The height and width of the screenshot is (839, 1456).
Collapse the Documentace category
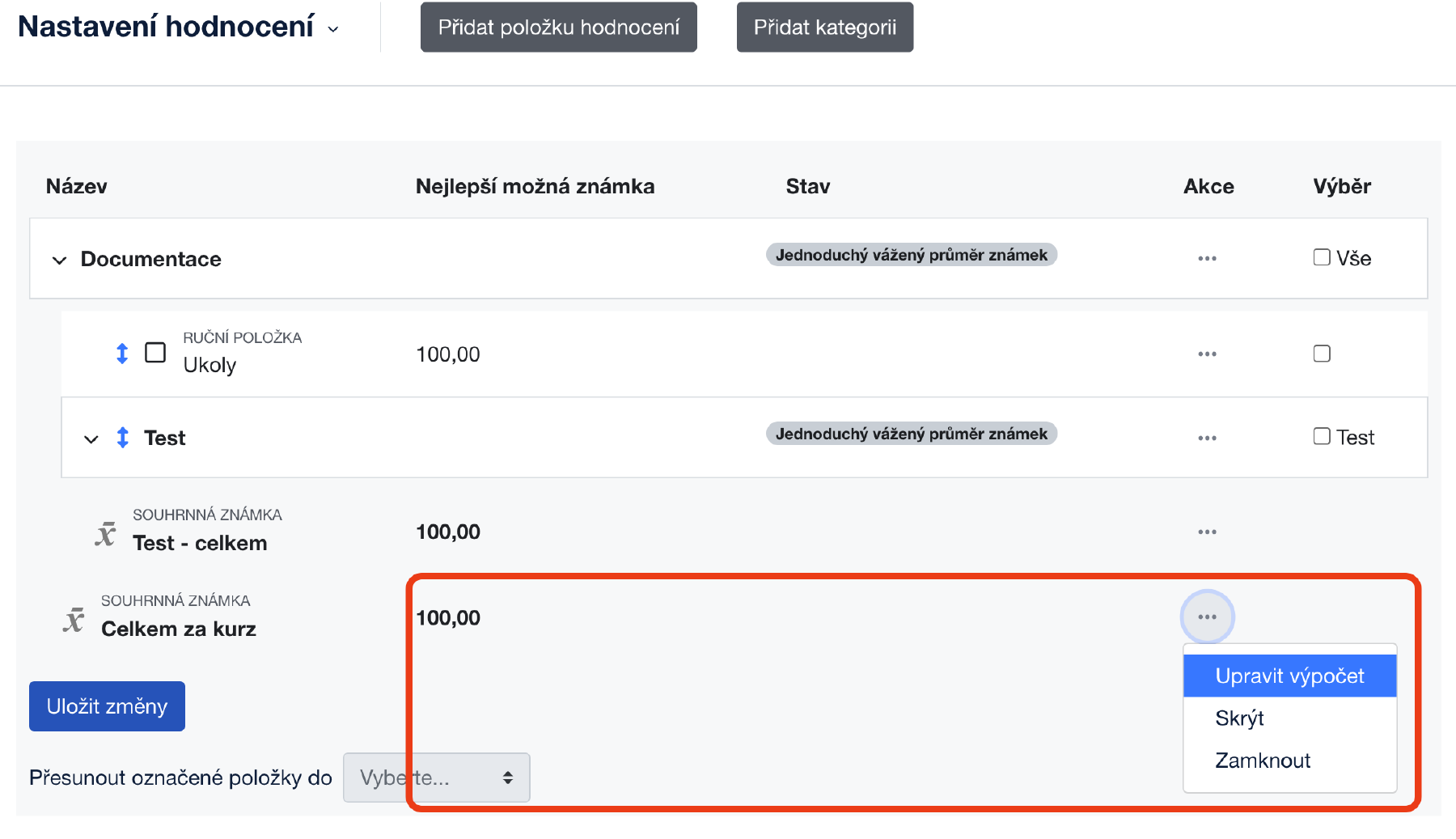(59, 261)
